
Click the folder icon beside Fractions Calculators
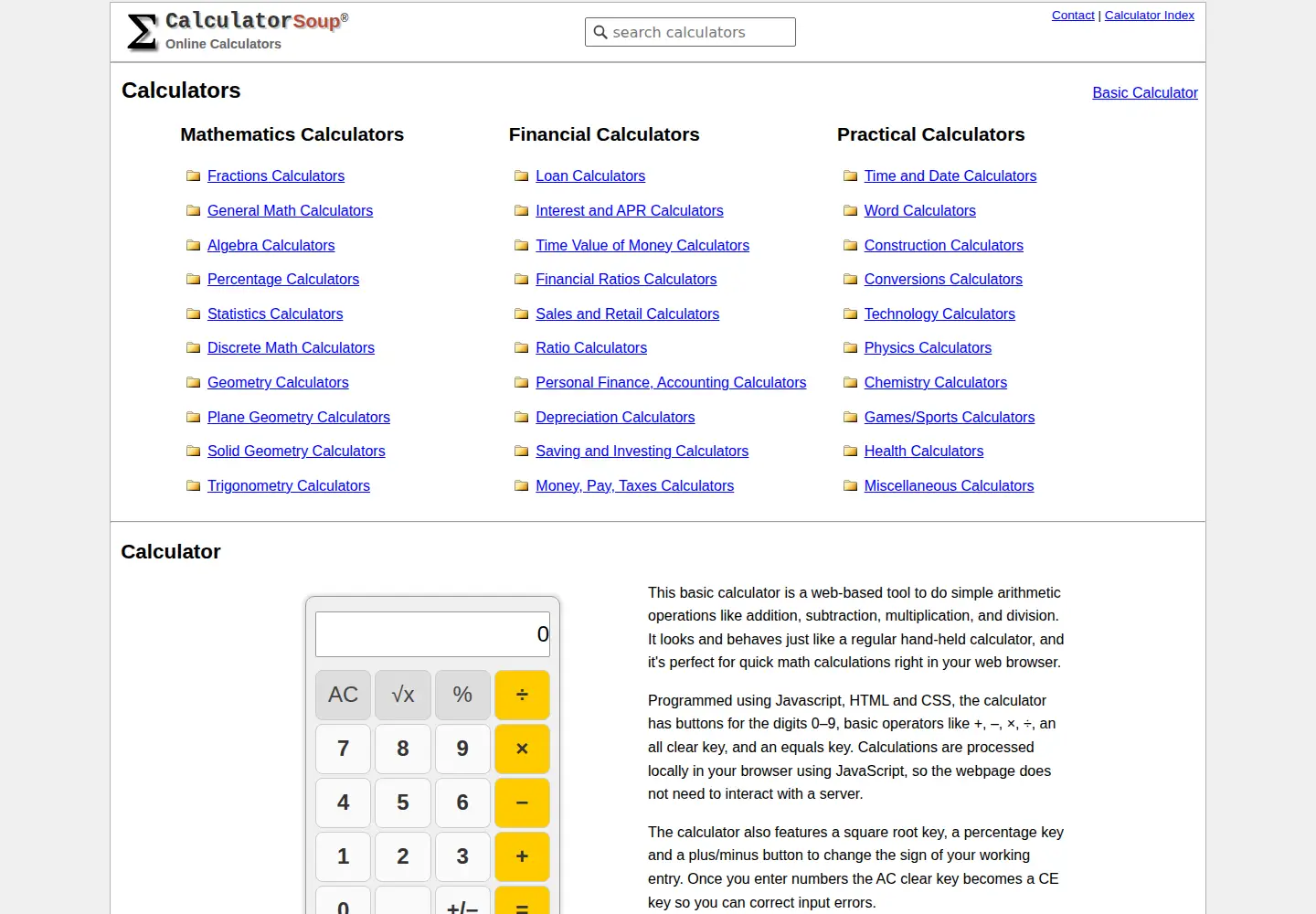point(193,176)
